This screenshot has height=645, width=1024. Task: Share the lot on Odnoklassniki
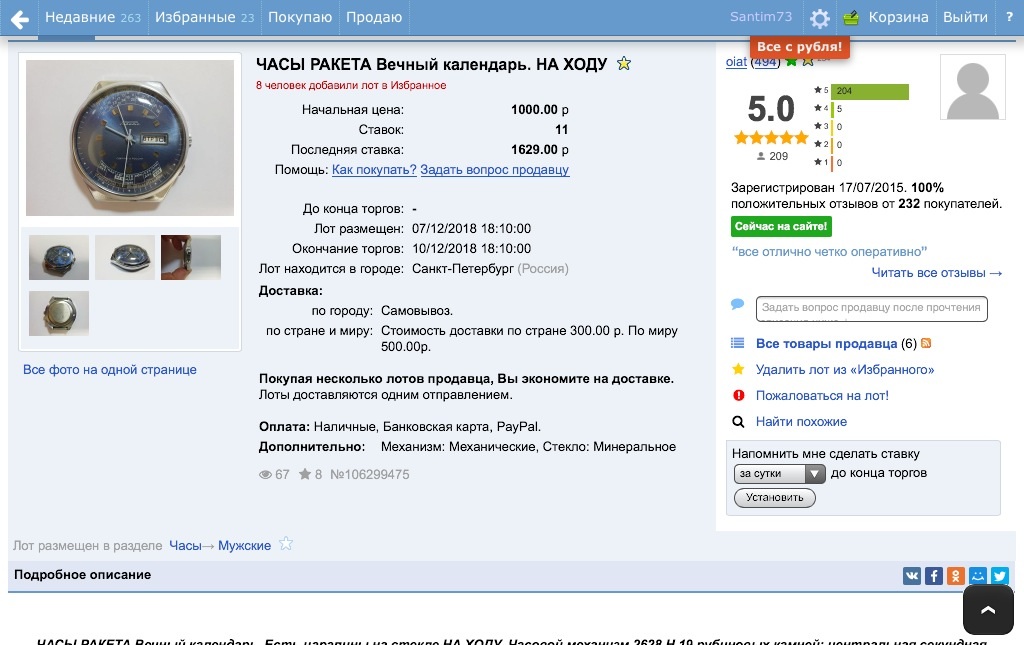pos(956,576)
